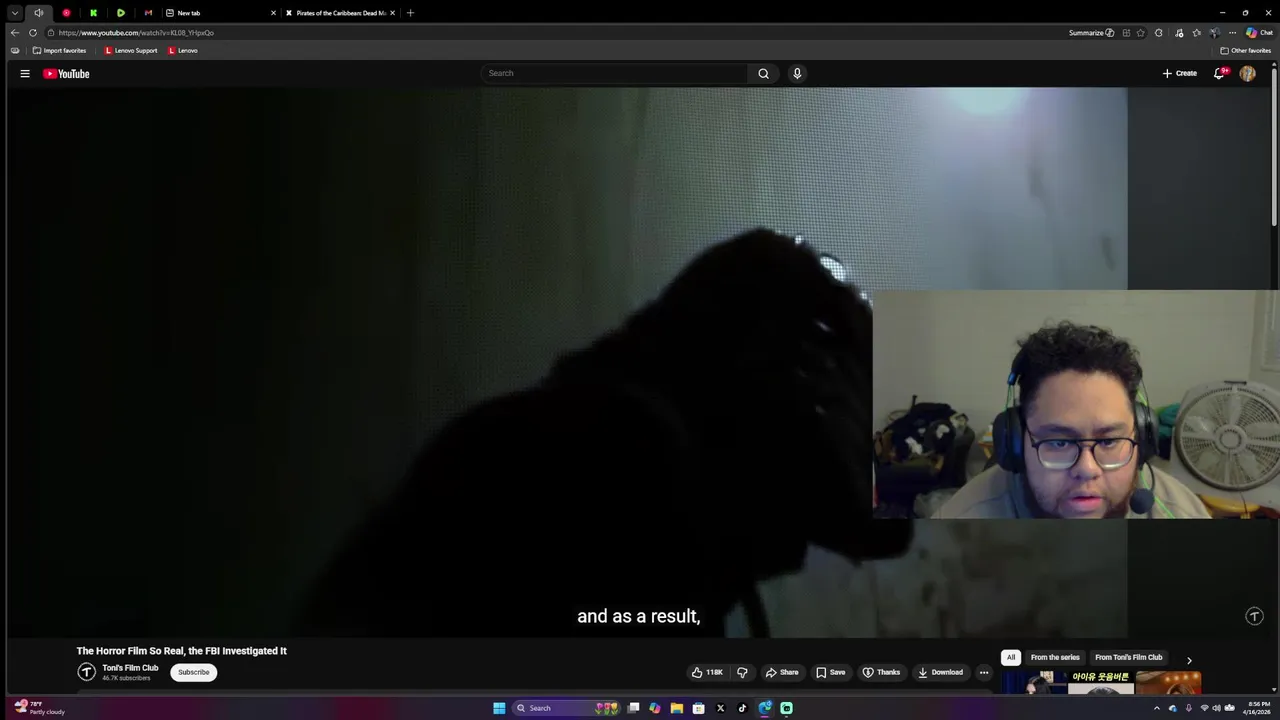Open the split screen/apps icon in address bar
The height and width of the screenshot is (720, 1280).
pos(1126,33)
